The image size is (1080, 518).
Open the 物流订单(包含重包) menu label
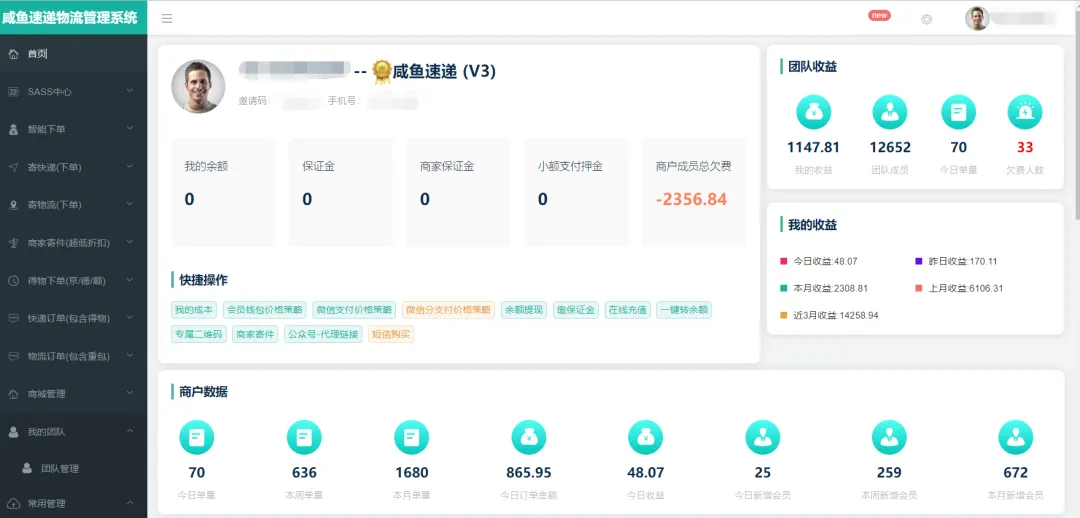pos(68,356)
